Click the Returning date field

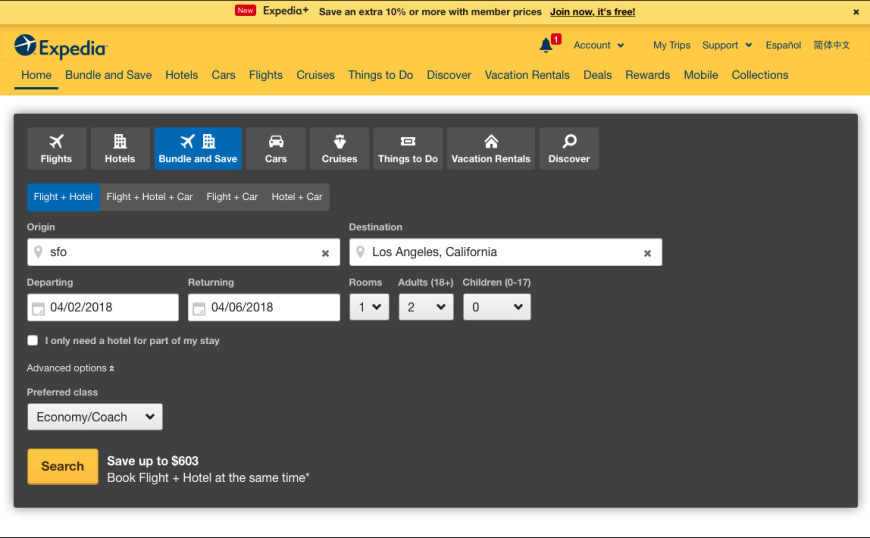point(264,307)
